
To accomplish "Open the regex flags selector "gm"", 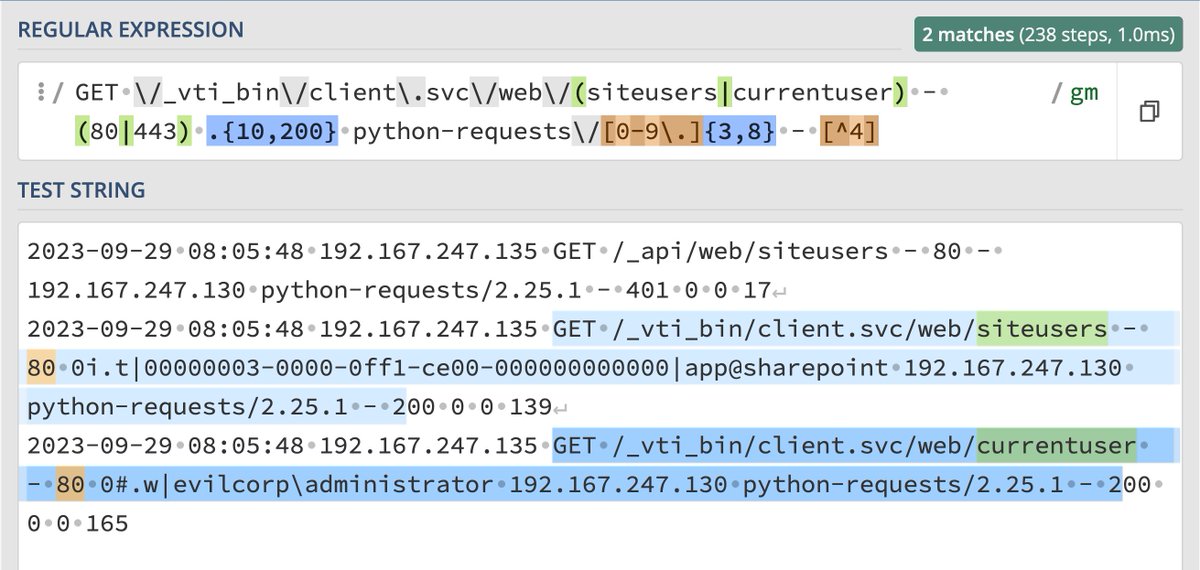I will click(1084, 93).
